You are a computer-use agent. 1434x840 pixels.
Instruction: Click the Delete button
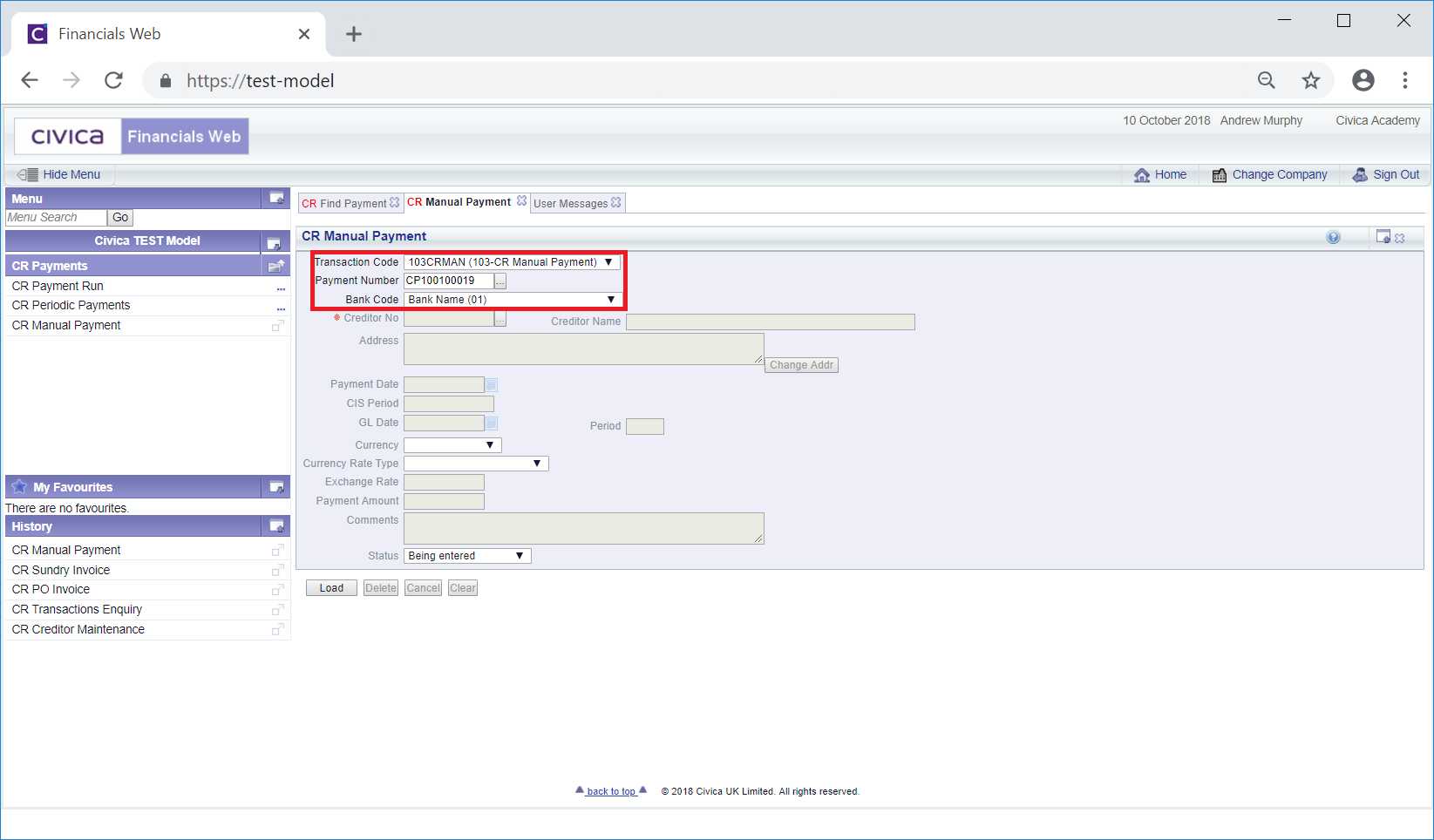[381, 588]
